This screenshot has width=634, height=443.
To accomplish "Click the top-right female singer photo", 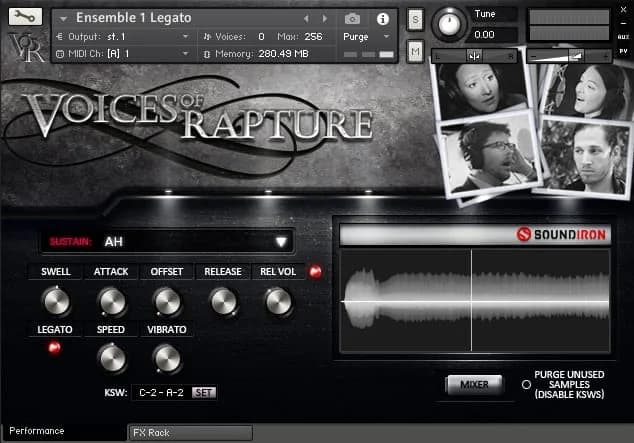I will point(588,90).
